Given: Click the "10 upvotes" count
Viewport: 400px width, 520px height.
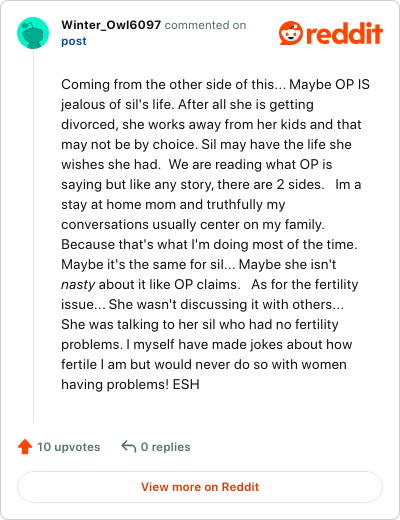Looking at the screenshot, I should point(68,447).
